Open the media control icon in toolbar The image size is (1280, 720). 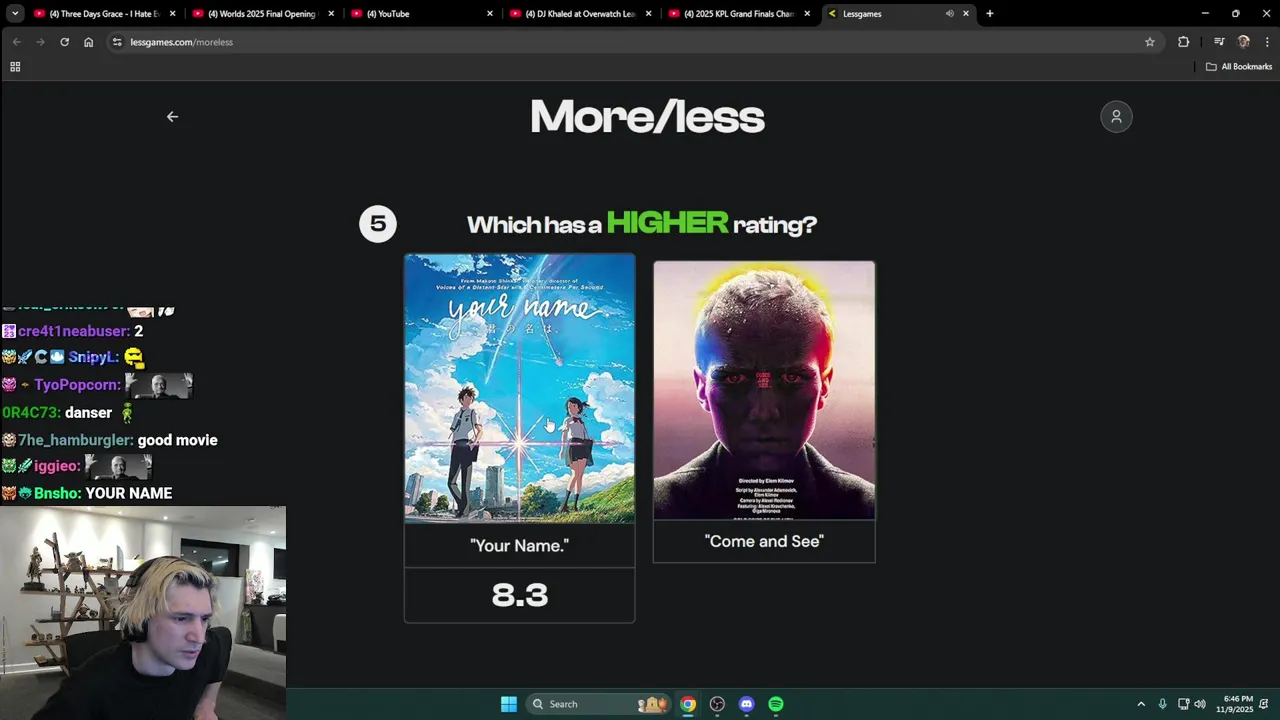point(1219,42)
